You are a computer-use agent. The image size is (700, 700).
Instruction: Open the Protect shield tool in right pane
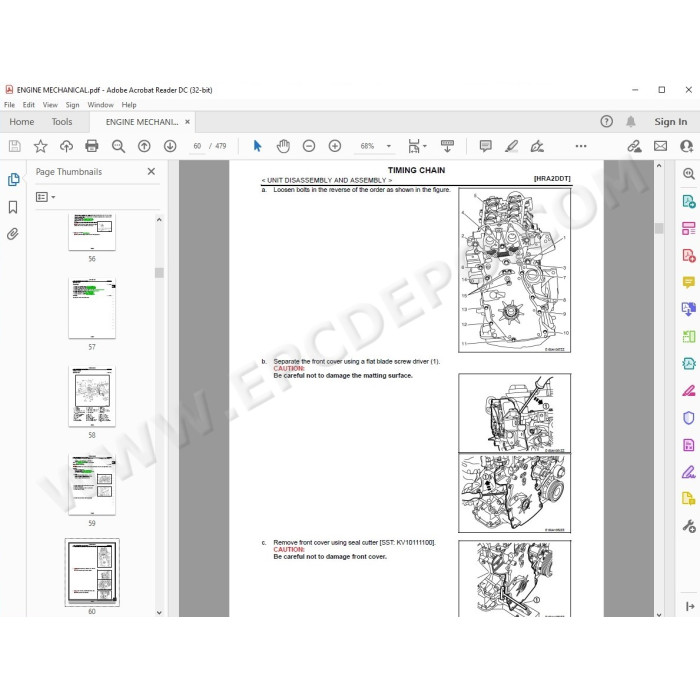click(688, 418)
